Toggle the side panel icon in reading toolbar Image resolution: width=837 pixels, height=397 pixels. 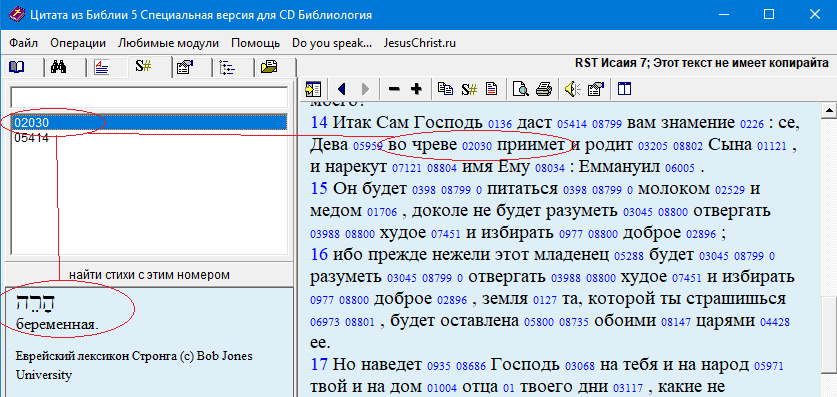[x=313, y=89]
